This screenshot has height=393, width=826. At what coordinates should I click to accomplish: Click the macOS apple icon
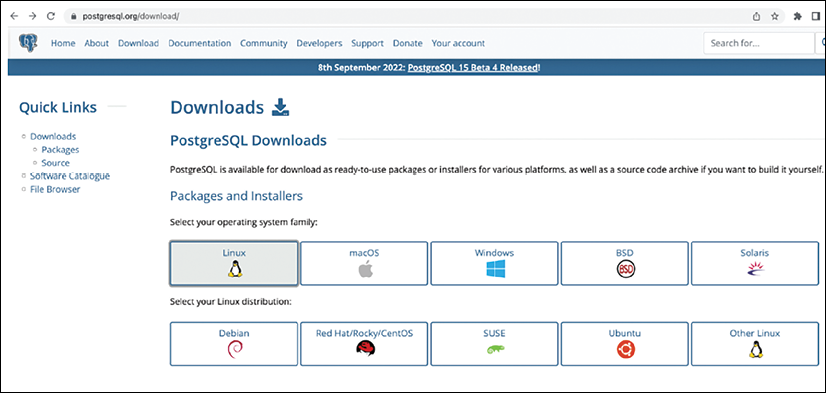pos(365,270)
